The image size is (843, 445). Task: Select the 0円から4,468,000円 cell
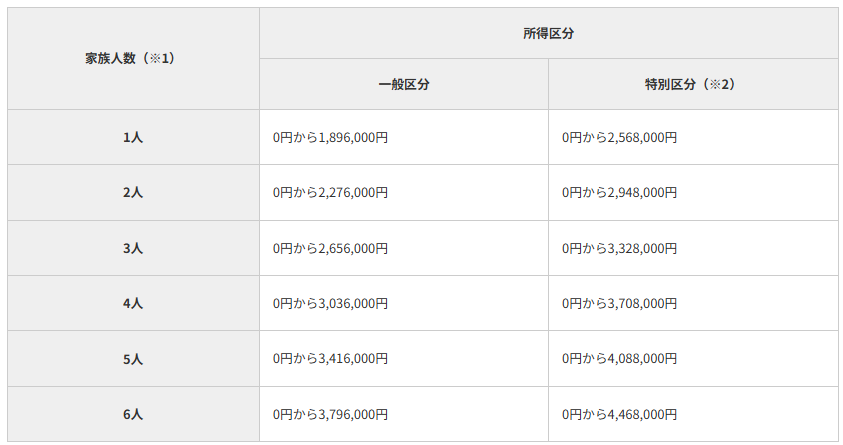[x=619, y=414]
